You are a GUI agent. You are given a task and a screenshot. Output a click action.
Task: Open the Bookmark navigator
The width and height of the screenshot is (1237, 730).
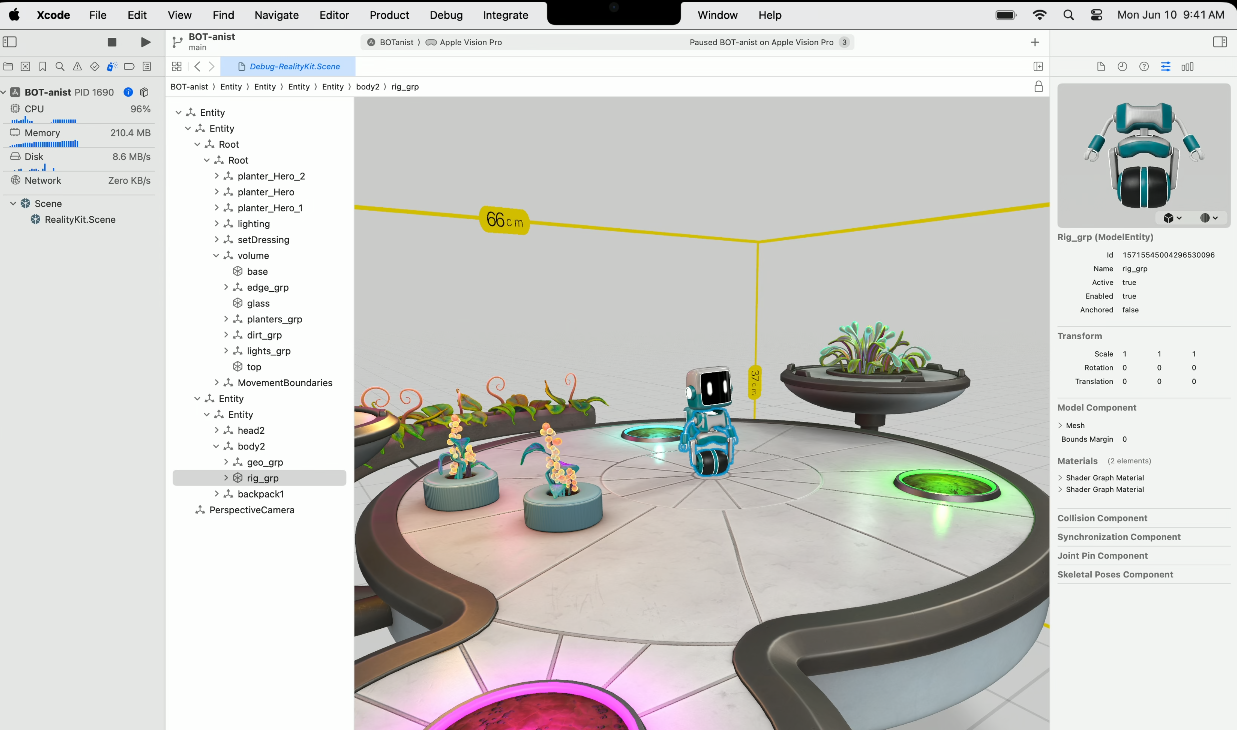tap(42, 67)
